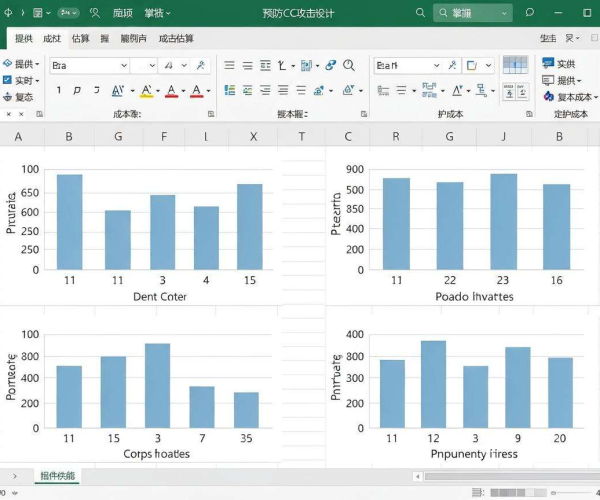Click the blue-green left align list icon

coord(230,91)
